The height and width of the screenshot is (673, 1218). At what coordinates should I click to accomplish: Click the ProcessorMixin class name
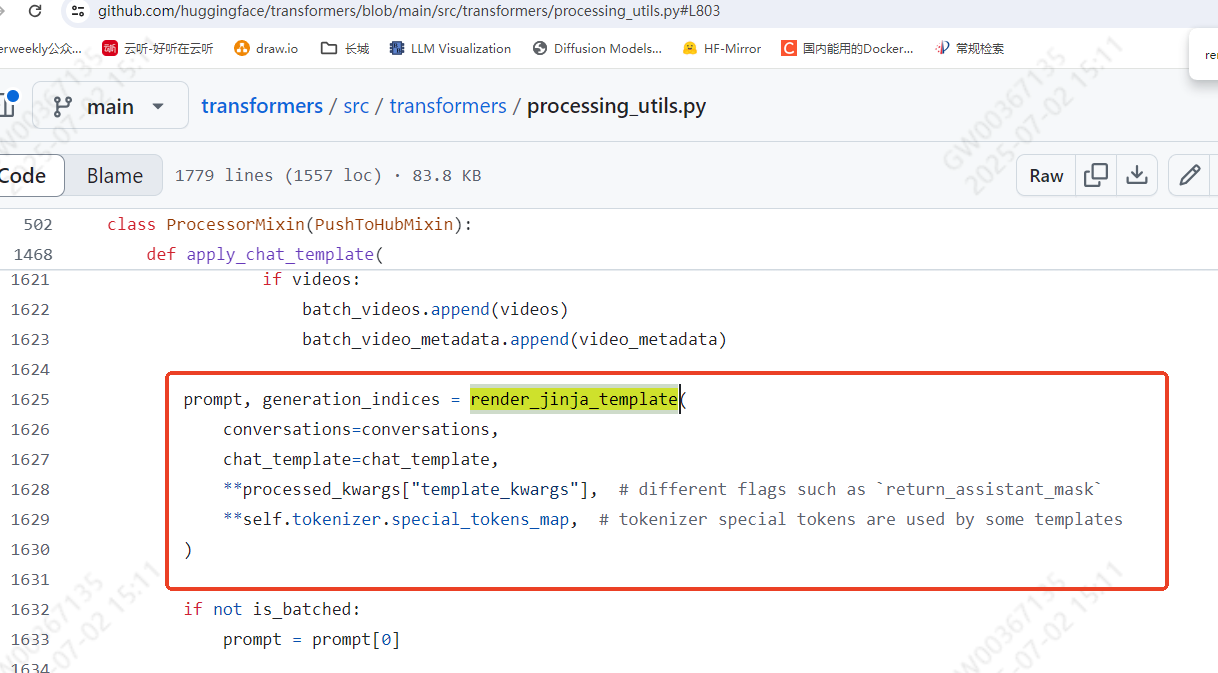click(236, 224)
